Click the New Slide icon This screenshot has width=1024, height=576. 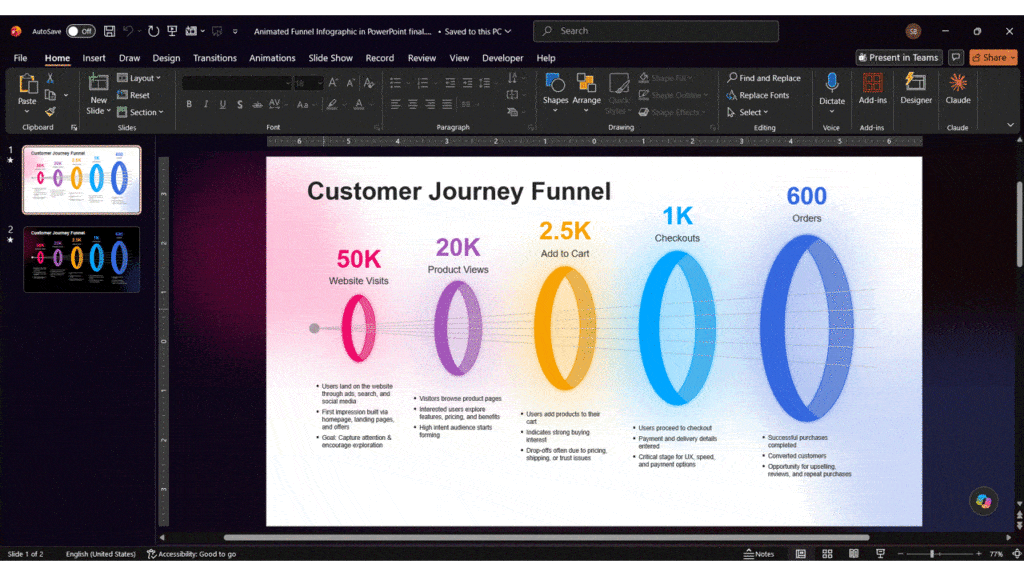(99, 83)
